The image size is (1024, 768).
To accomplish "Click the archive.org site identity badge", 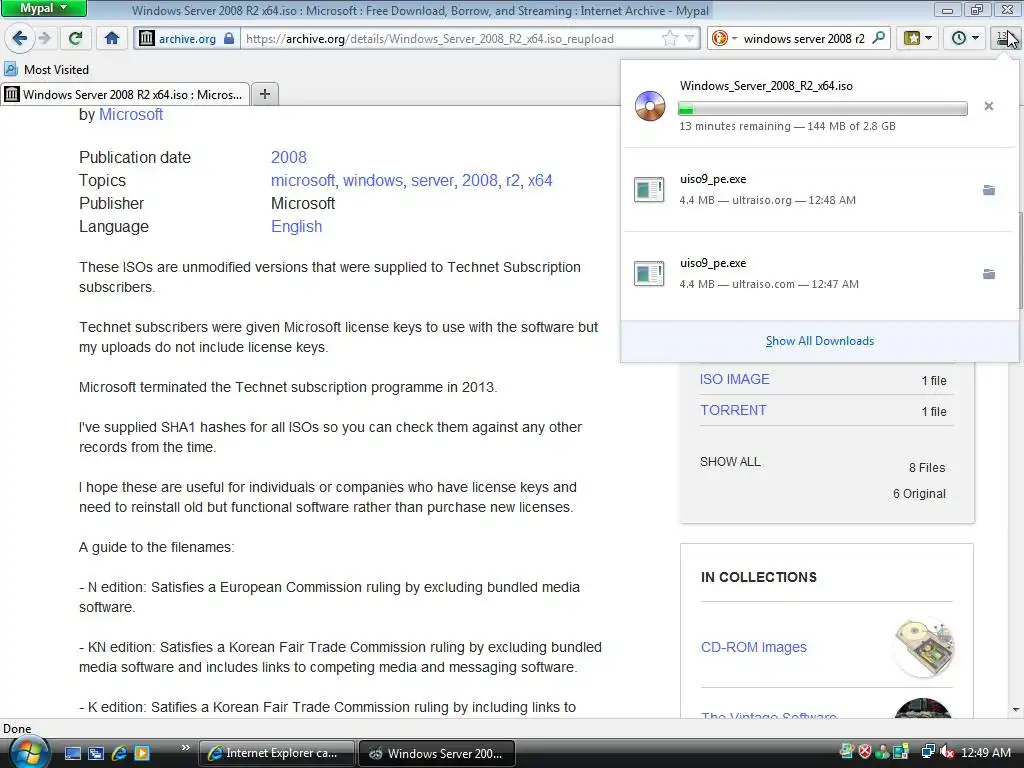I will point(187,39).
